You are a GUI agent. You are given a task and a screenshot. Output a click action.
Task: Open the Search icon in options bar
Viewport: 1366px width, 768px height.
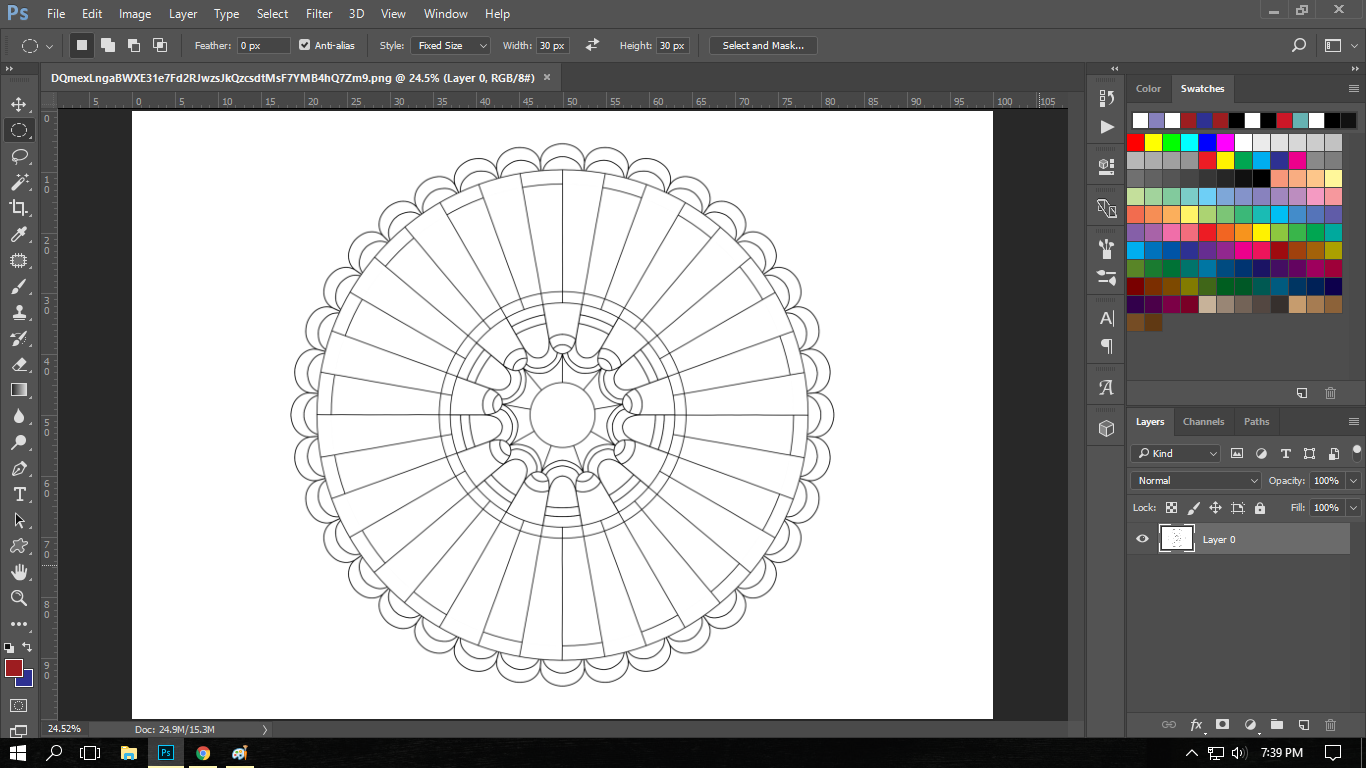[1299, 45]
